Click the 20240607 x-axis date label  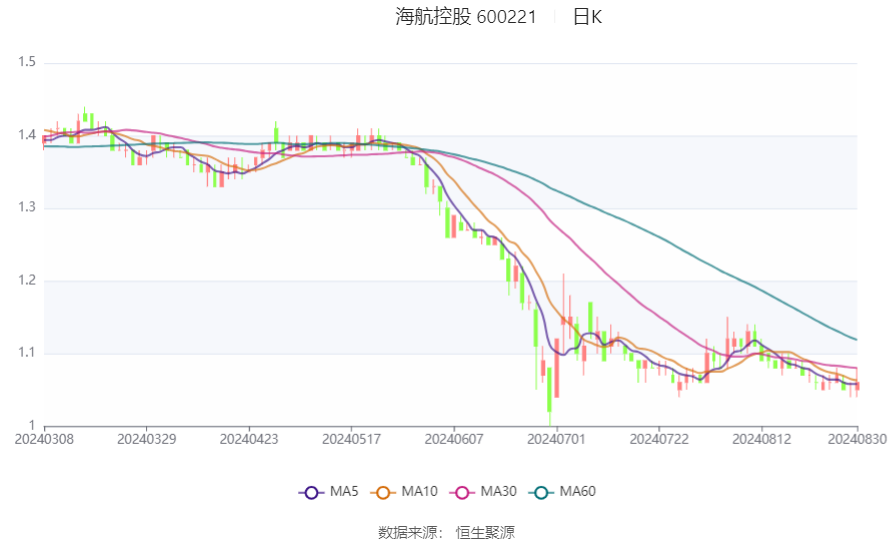pyautogui.click(x=454, y=440)
